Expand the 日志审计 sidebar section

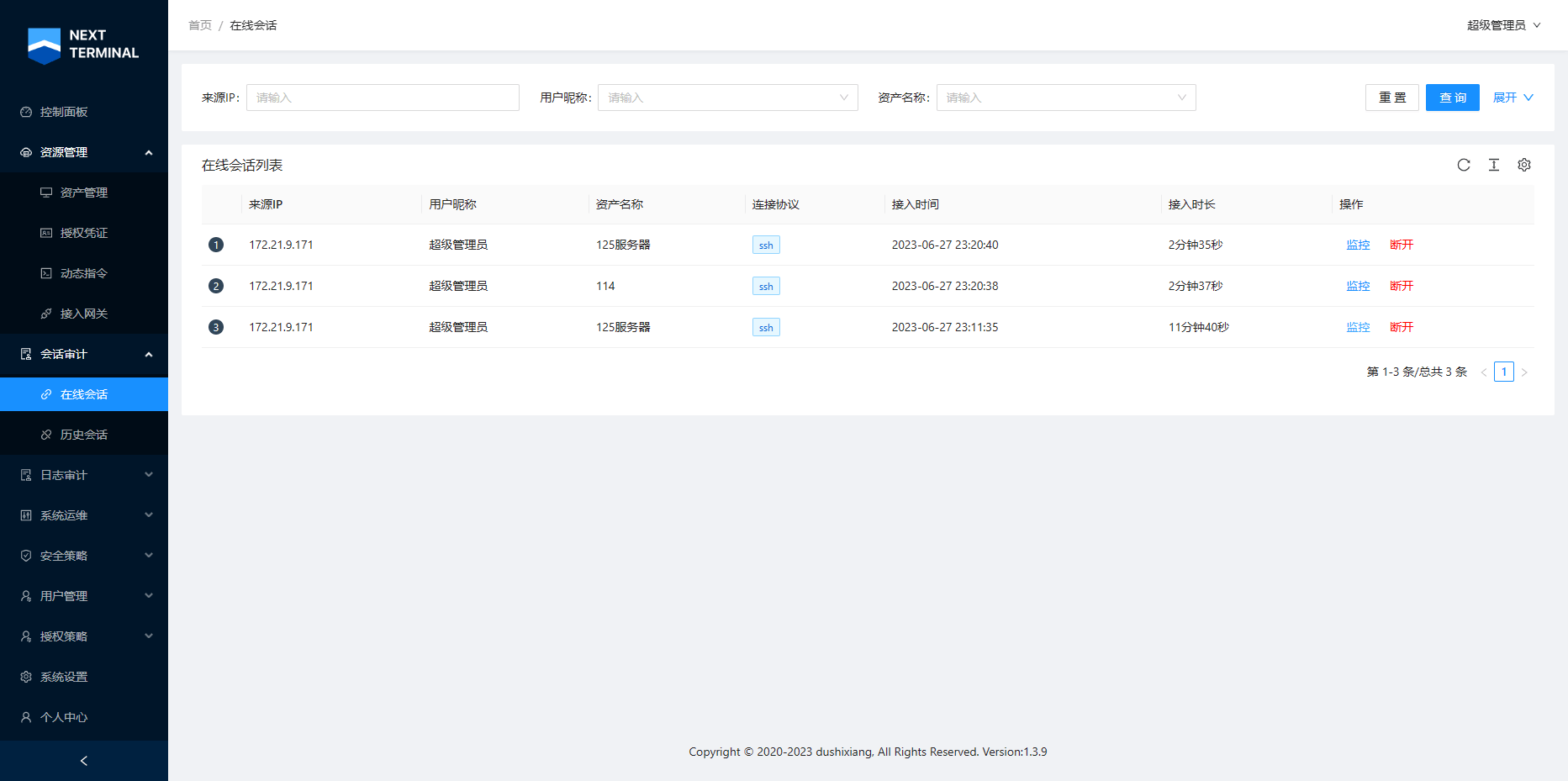tap(84, 475)
